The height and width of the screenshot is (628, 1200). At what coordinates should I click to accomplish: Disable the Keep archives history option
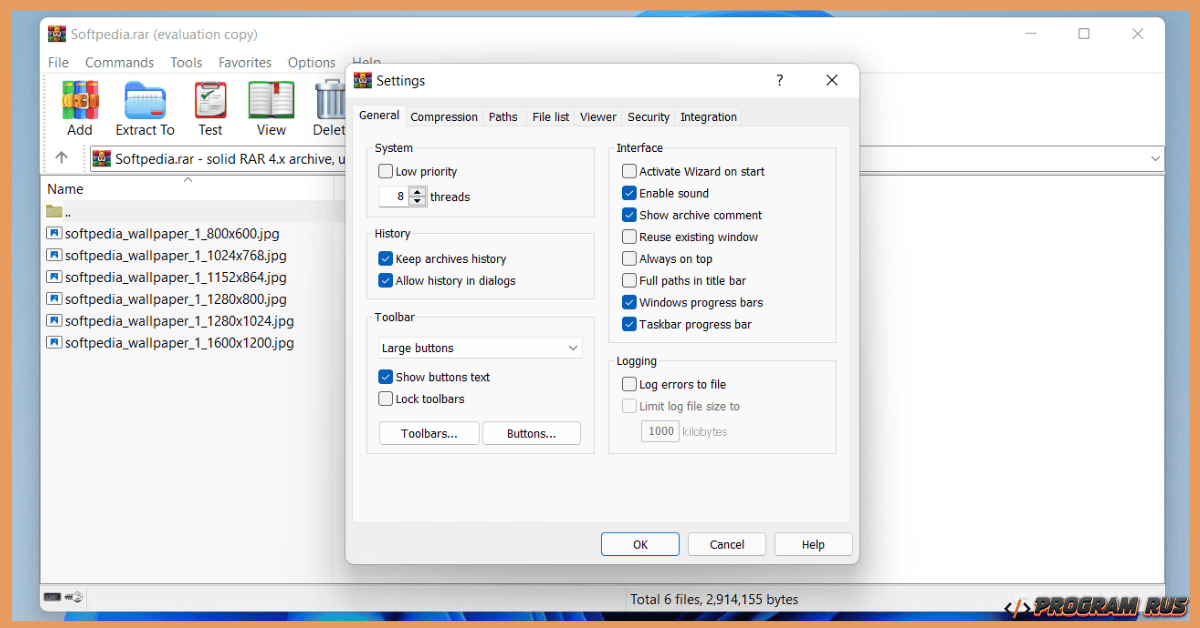click(385, 258)
